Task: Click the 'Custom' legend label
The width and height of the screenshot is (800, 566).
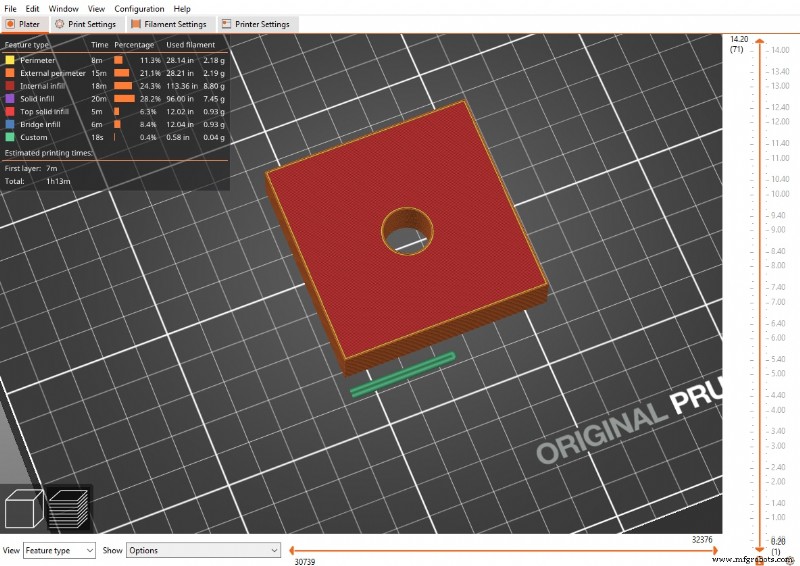Action: 34,137
